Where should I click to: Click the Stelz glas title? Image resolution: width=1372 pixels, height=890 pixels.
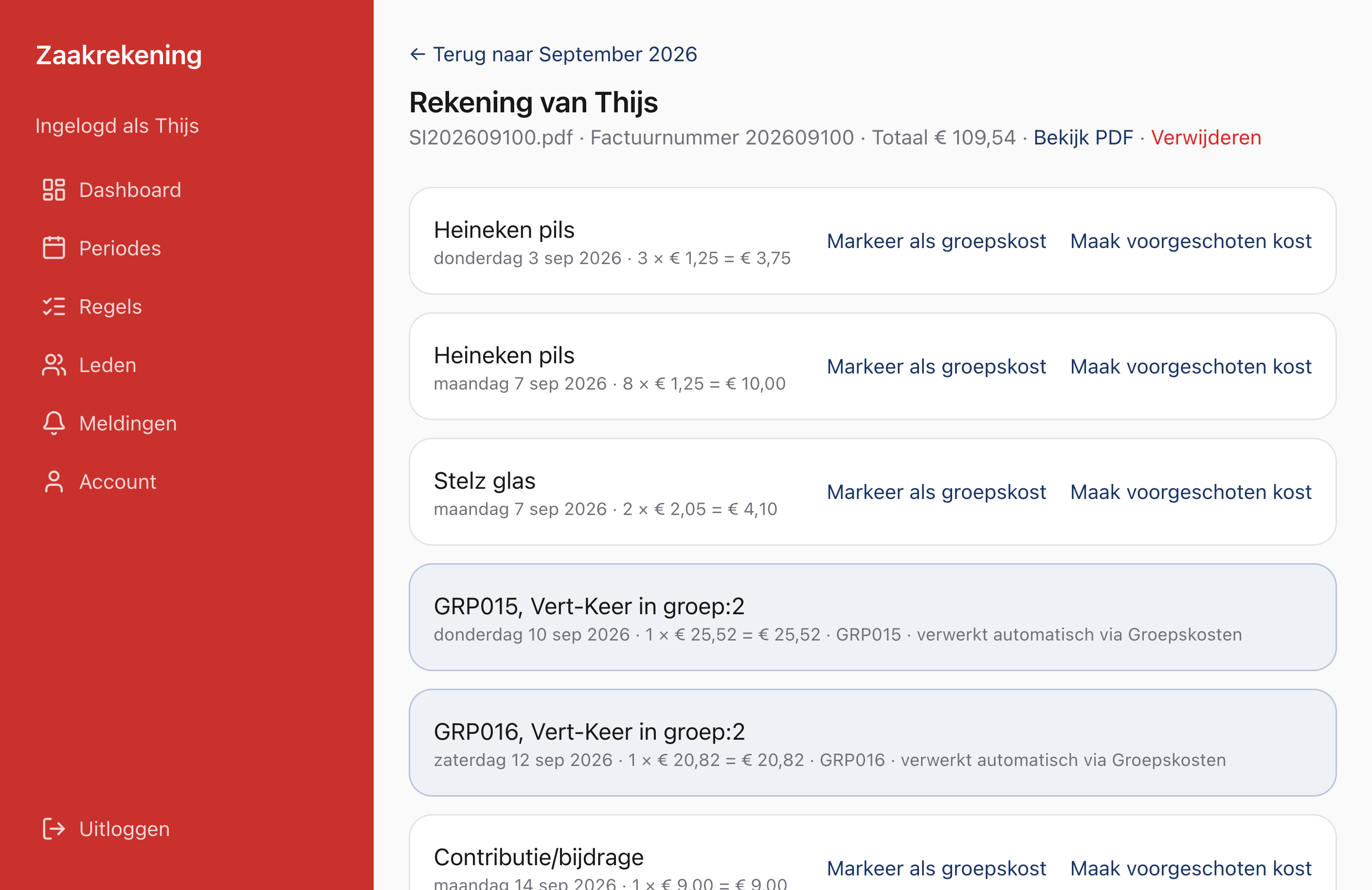484,481
